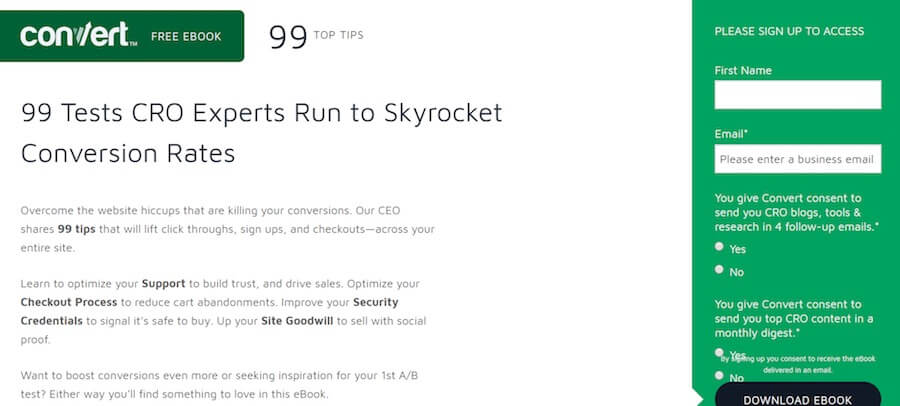900x406 pixels.
Task: Click the FREE EBOOK banner label
Action: click(x=186, y=37)
